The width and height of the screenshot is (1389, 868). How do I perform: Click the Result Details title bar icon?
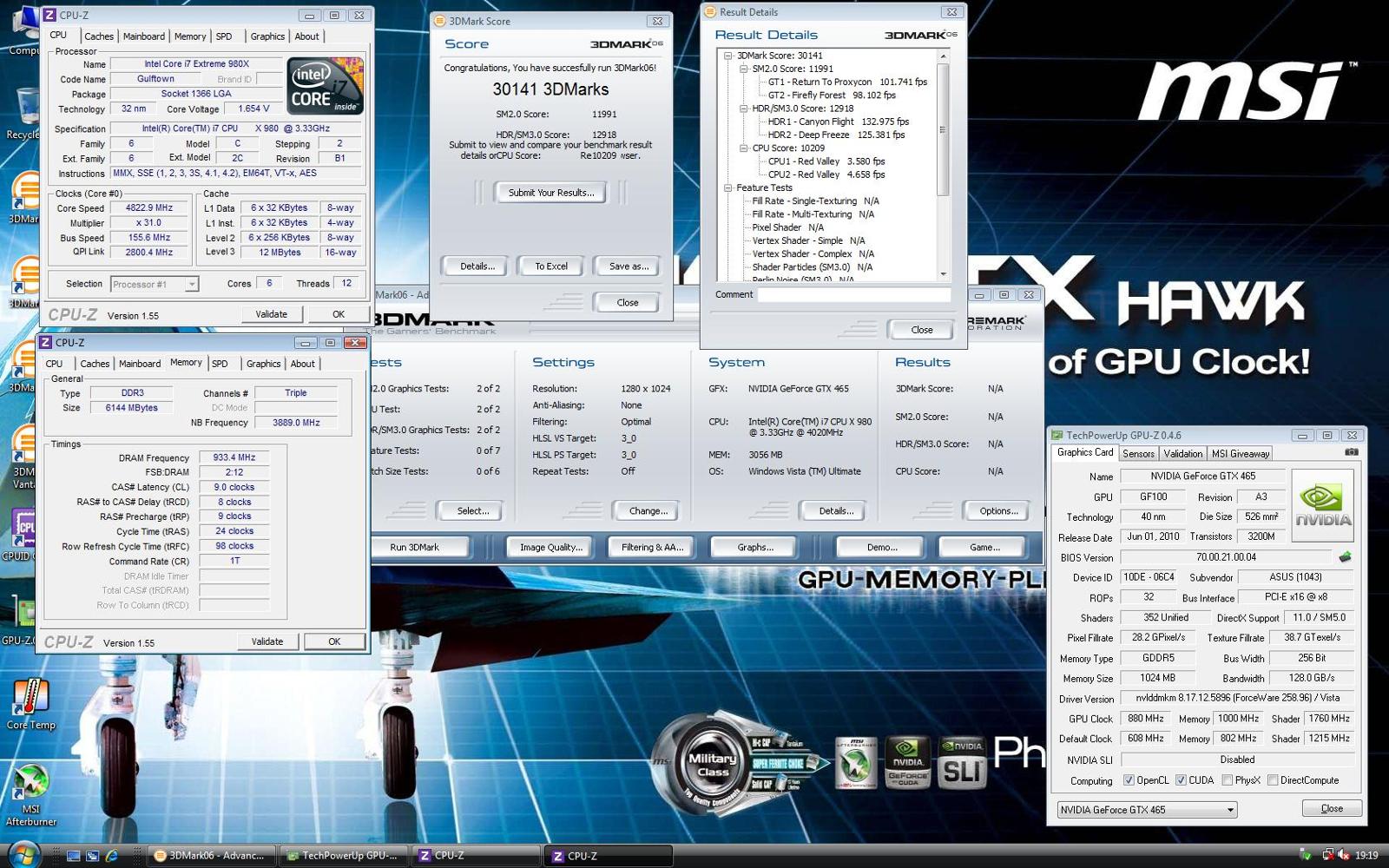(711, 12)
